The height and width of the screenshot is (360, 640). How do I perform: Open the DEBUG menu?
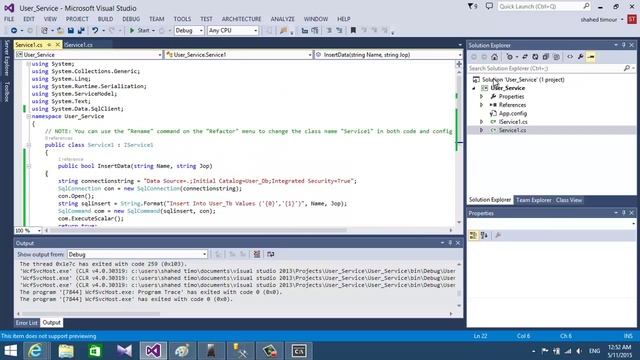coord(131,19)
